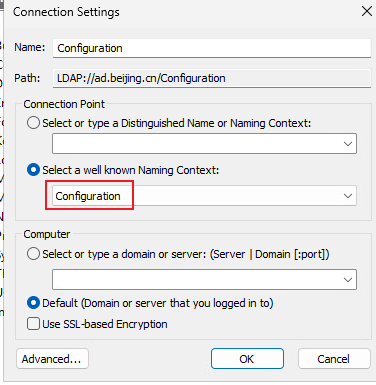Viewport: 376px width, 385px height.
Task: Enable Use SSL-based Encryption checkbox
Action: point(33,324)
